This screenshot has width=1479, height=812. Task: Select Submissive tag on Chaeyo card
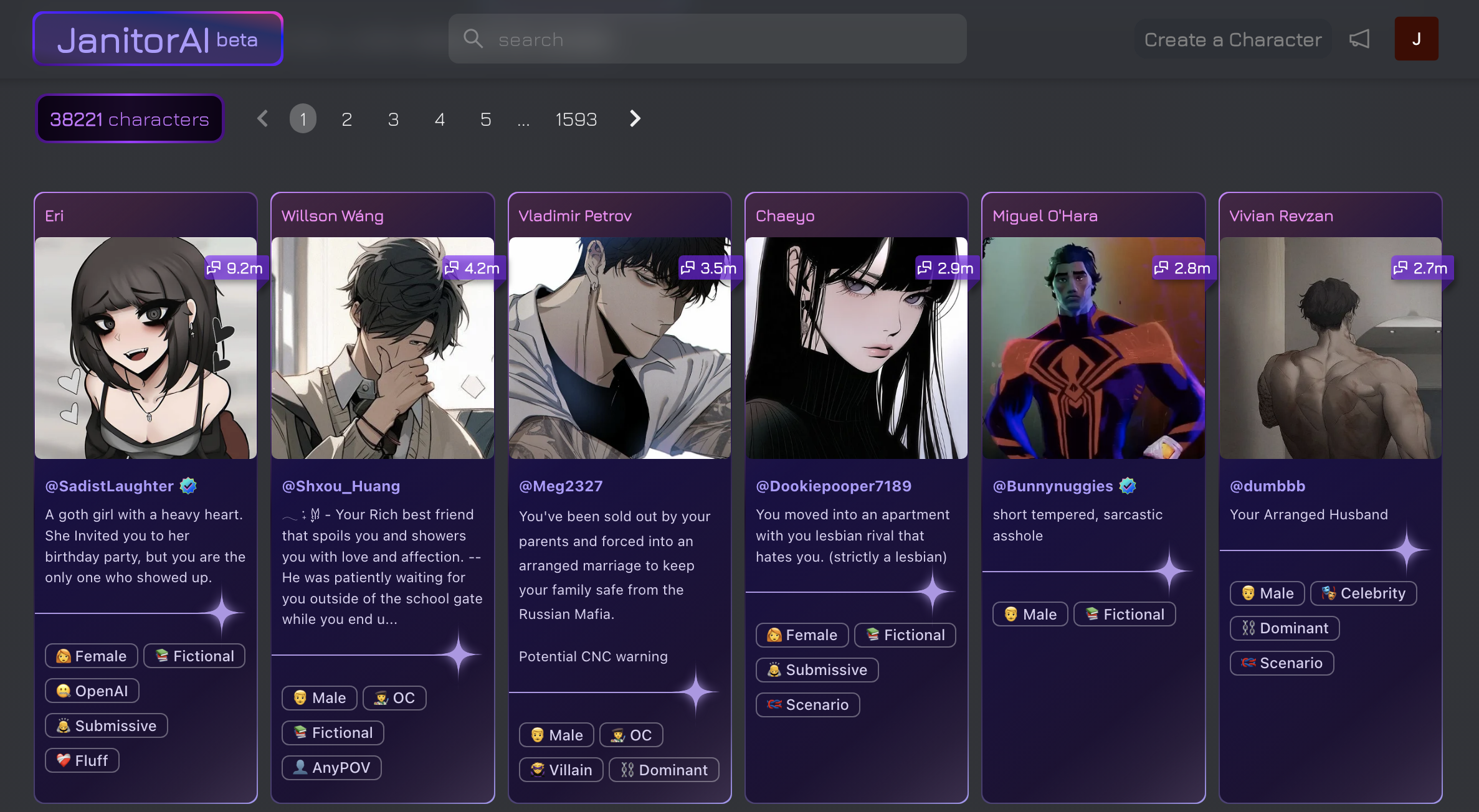pos(817,669)
